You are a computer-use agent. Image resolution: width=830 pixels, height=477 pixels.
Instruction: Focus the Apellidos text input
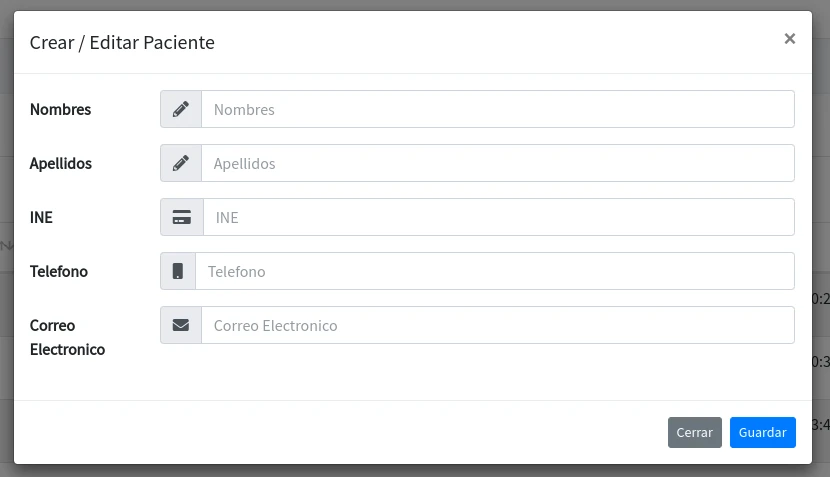click(x=498, y=163)
